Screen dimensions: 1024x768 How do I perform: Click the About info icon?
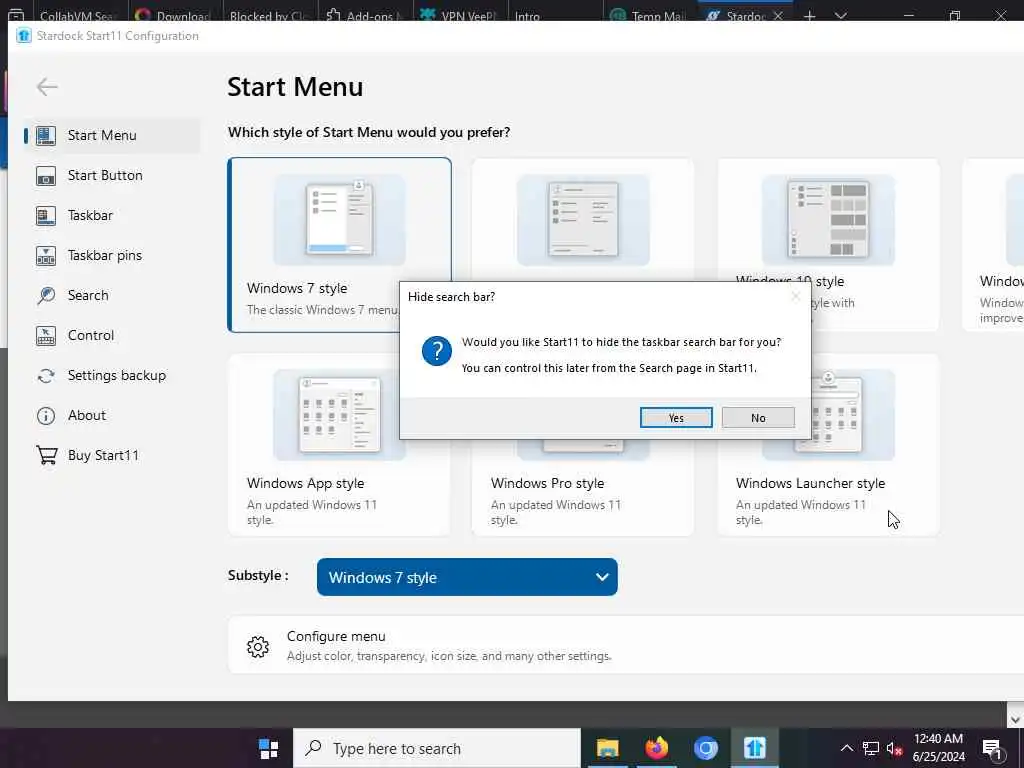[x=46, y=415]
